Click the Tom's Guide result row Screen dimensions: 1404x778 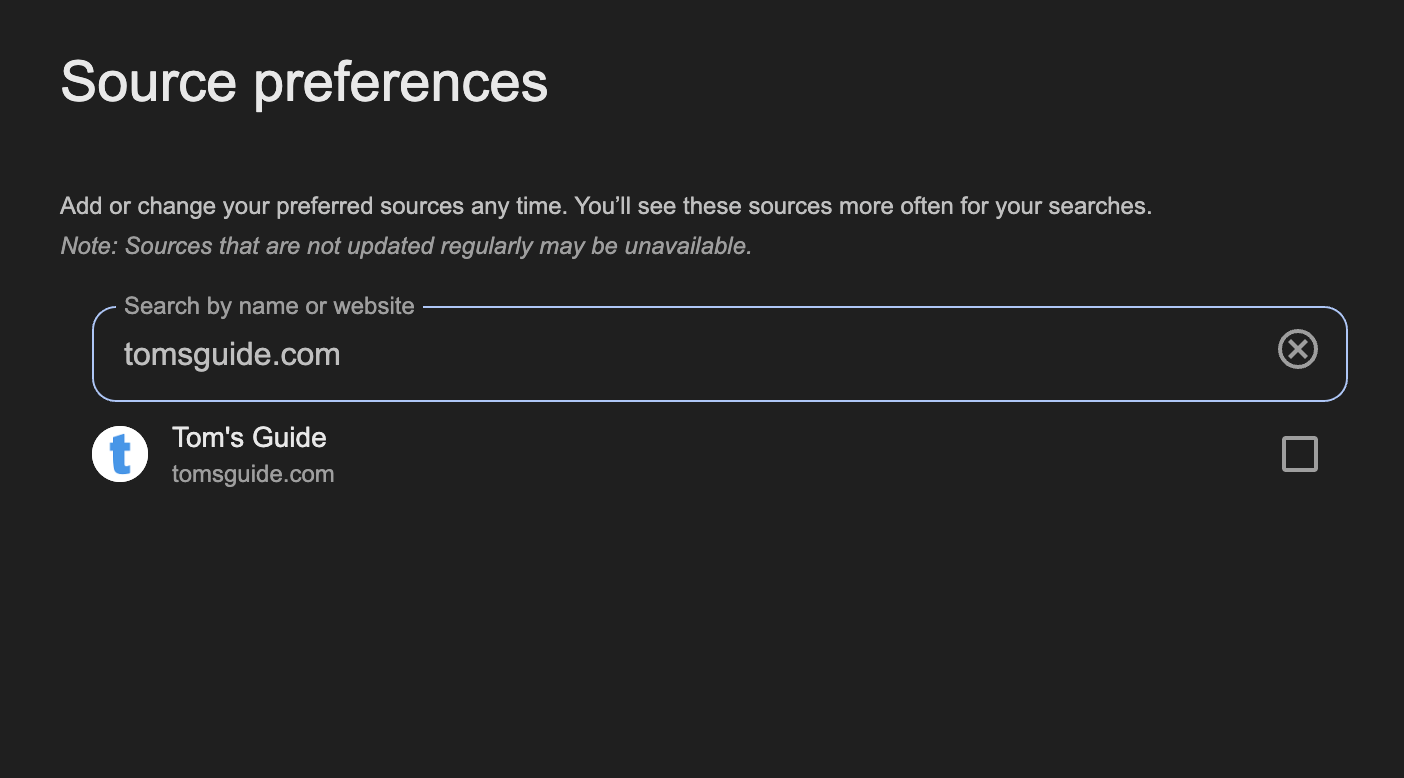coord(700,455)
